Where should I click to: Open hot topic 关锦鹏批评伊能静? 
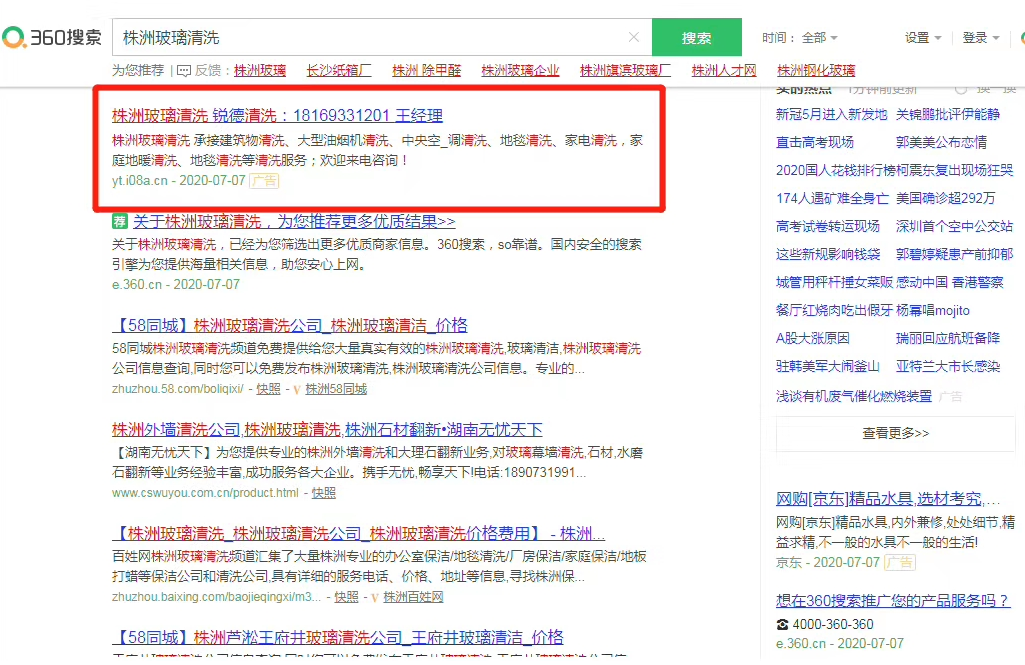(x=948, y=114)
